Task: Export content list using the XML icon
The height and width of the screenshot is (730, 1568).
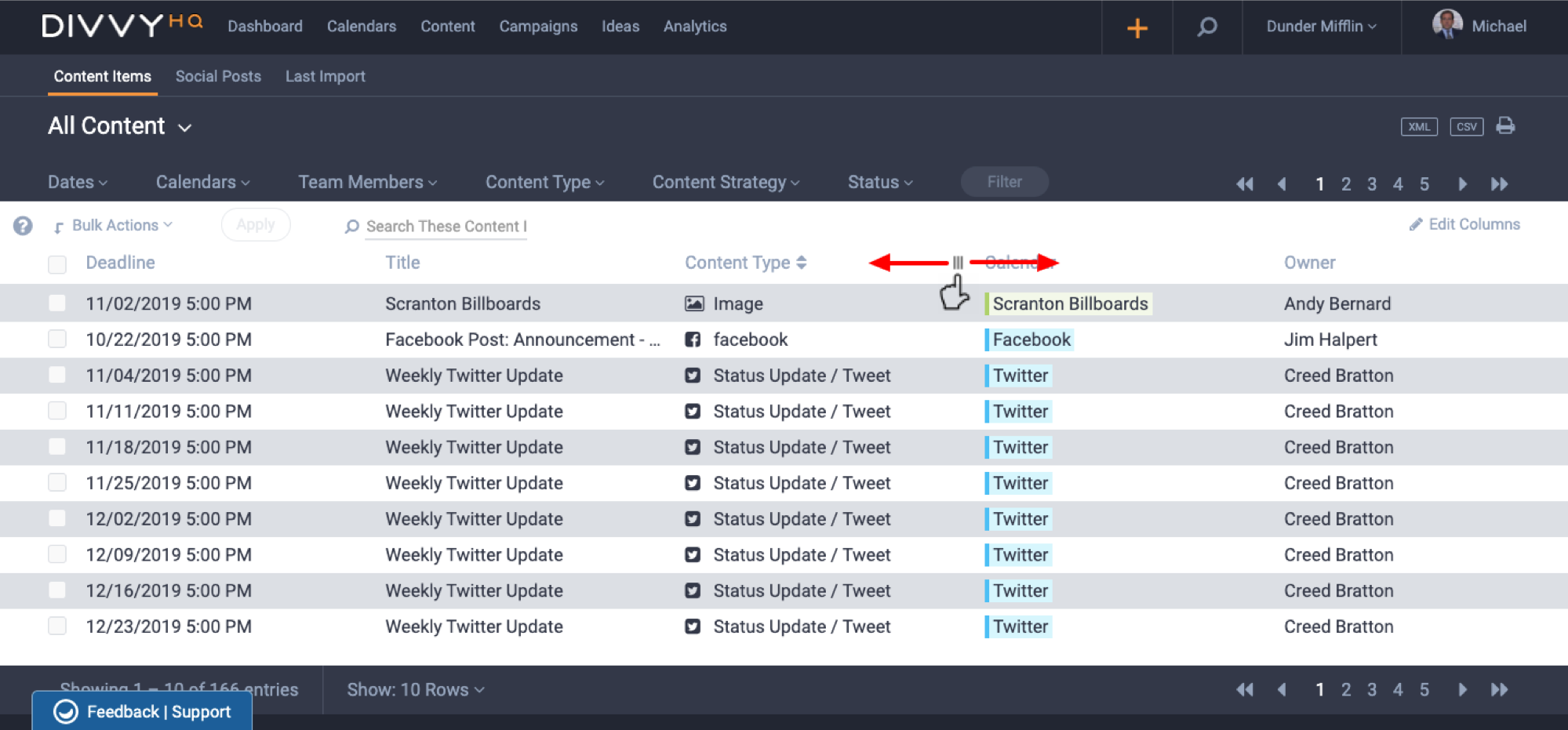Action: click(1419, 126)
